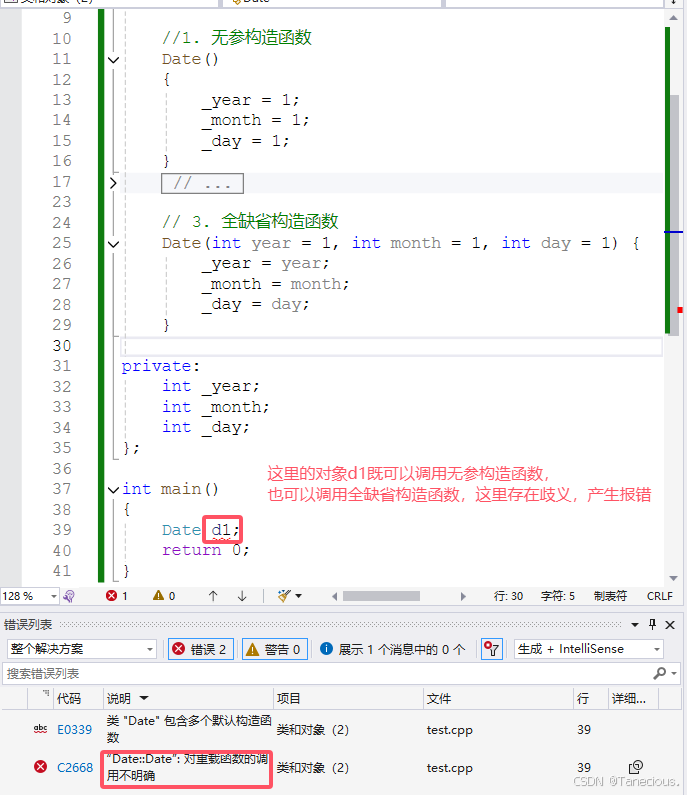687x795 pixels.
Task: Click the IntelliSense health indicator icon
Action: coord(69,596)
